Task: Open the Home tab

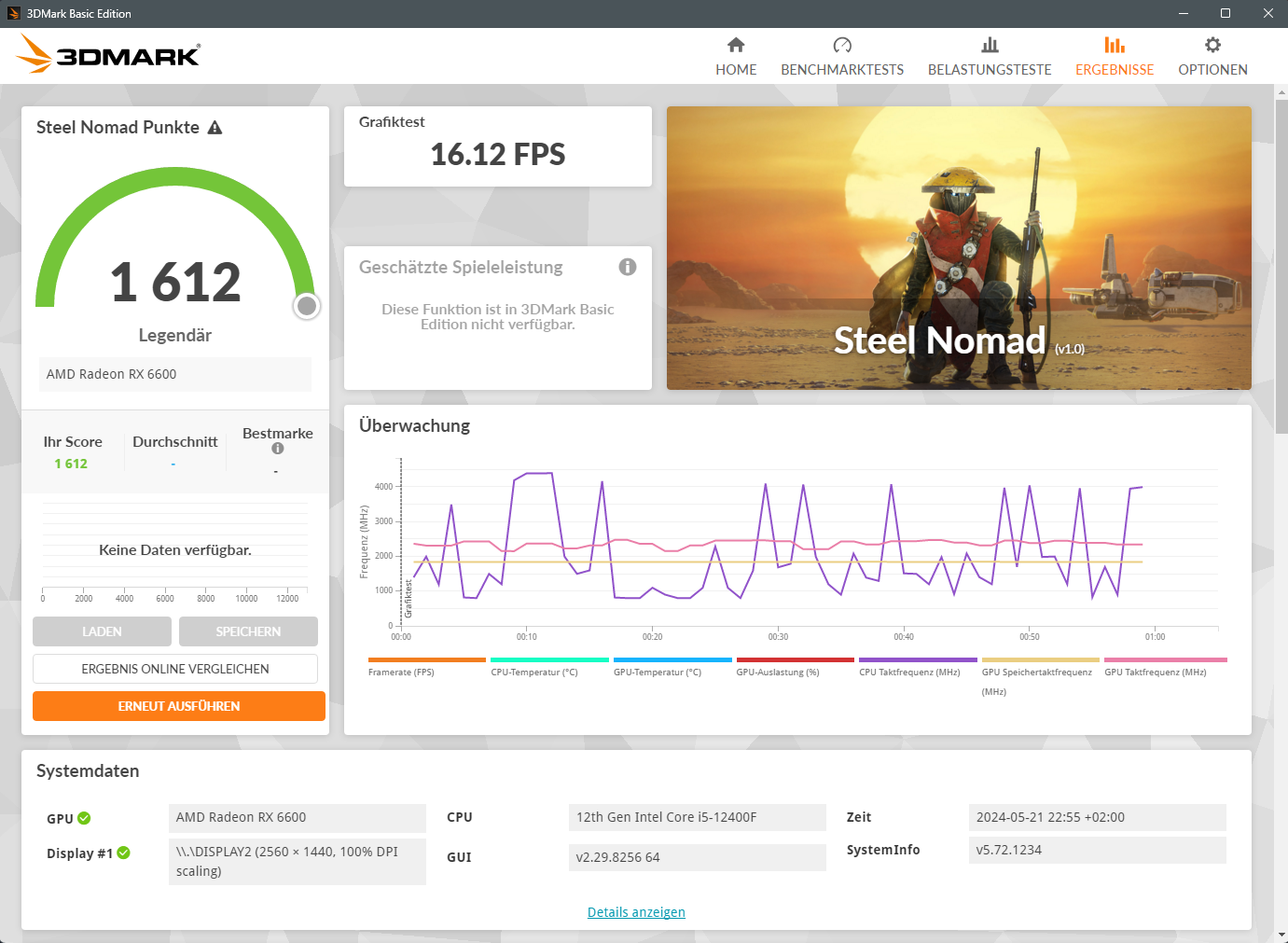Action: click(736, 56)
